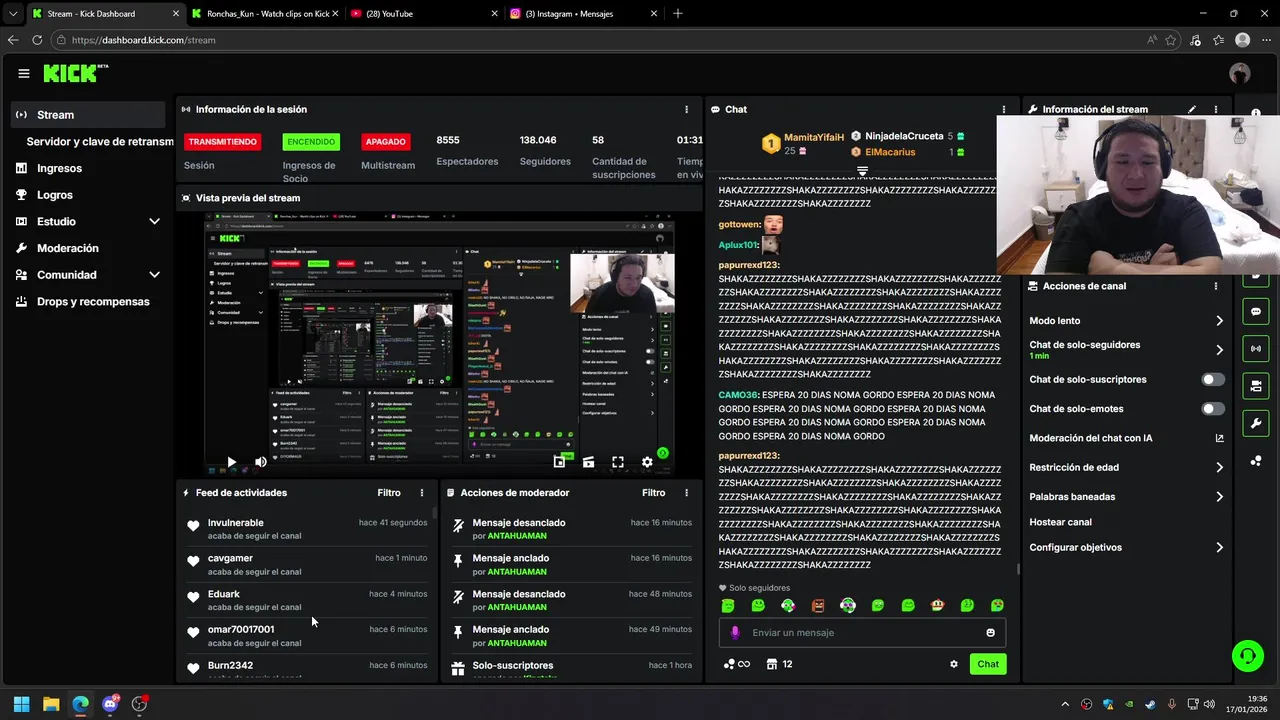
Task: Click the green support headset button
Action: [x=1248, y=656]
